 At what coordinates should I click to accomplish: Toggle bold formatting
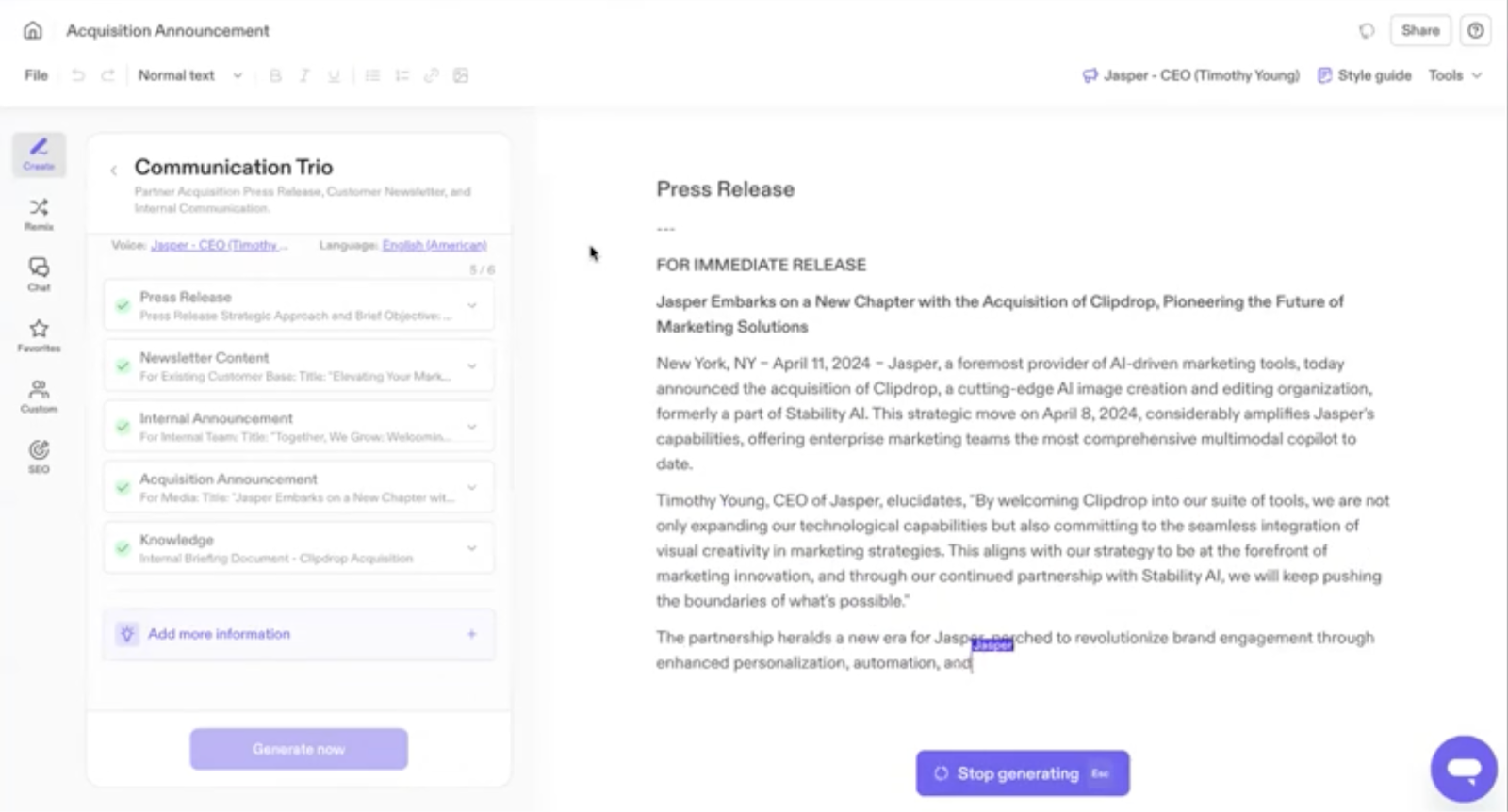pyautogui.click(x=275, y=75)
